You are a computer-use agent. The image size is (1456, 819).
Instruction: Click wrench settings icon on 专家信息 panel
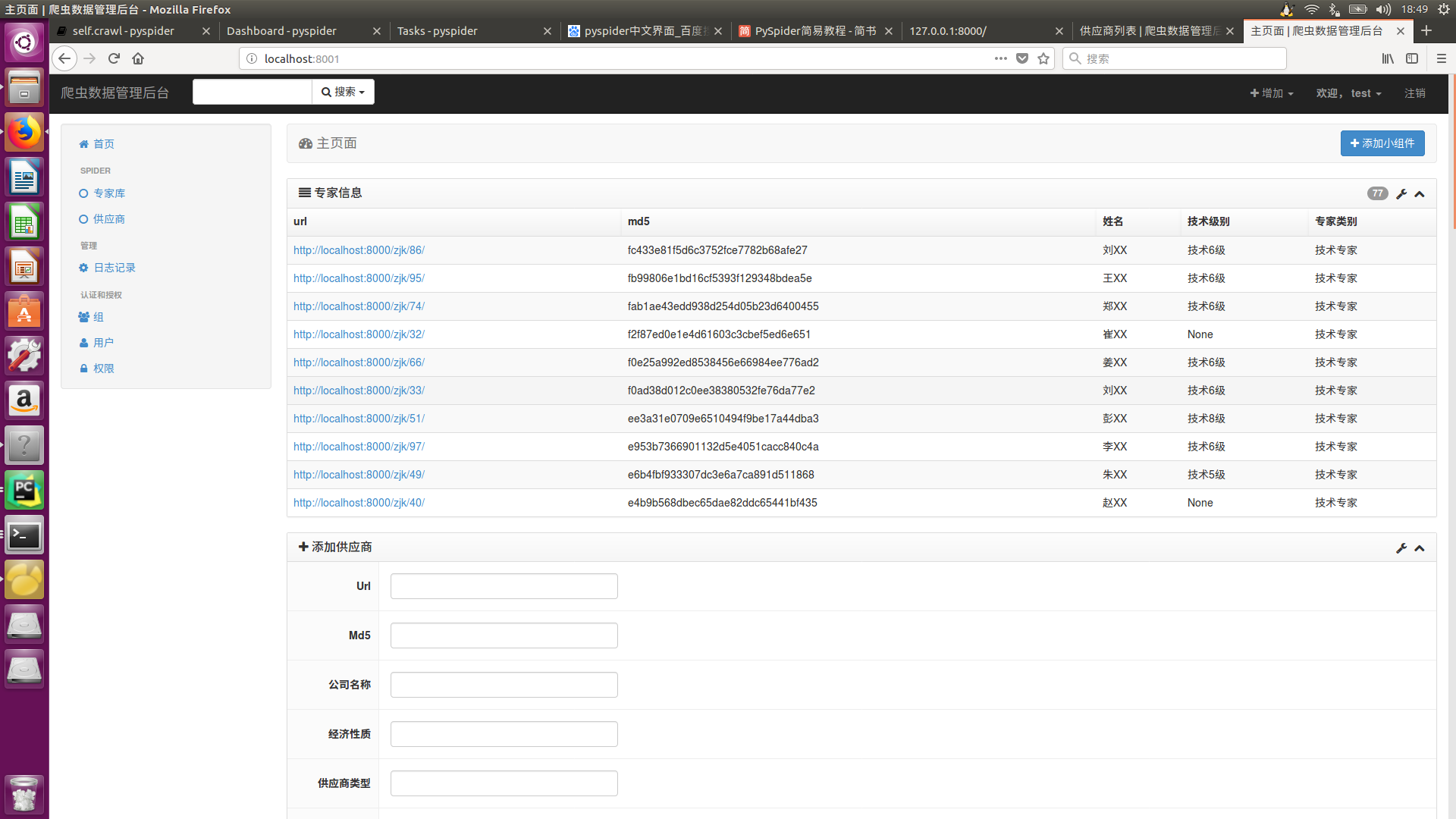(1401, 194)
